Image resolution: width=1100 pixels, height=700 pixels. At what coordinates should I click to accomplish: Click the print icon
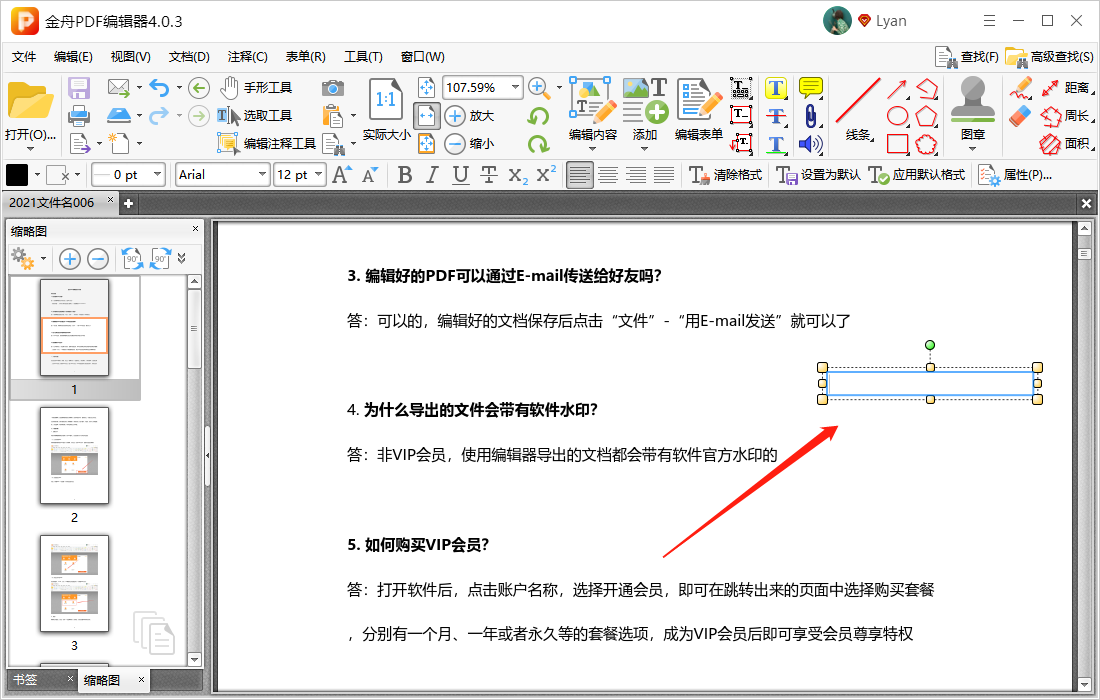79,116
